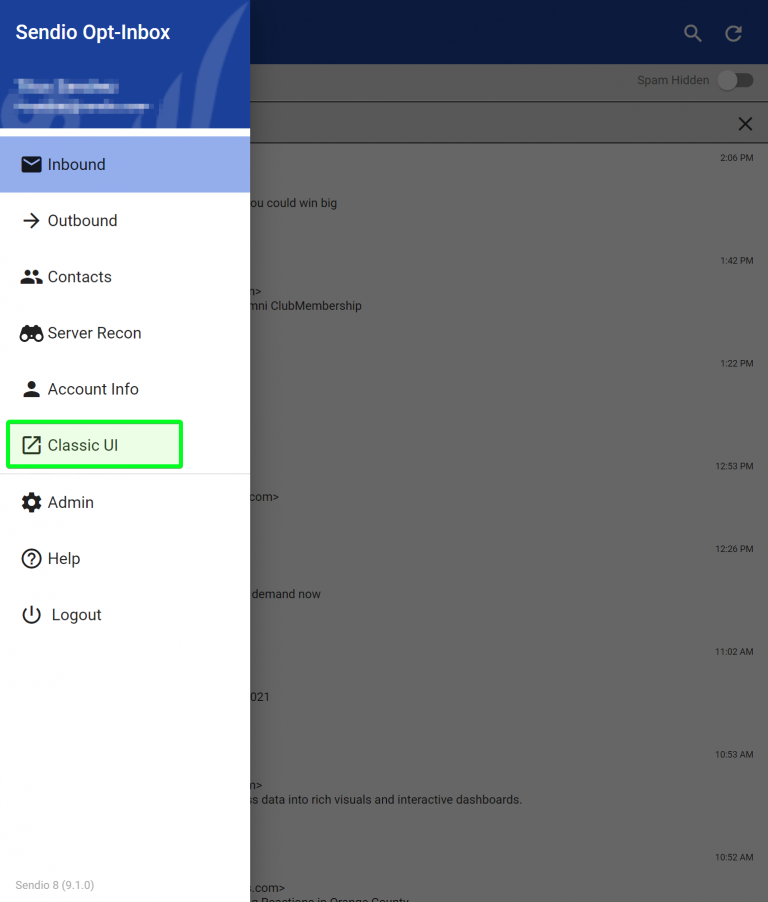
Task: Click the Logout power icon
Action: click(x=31, y=615)
